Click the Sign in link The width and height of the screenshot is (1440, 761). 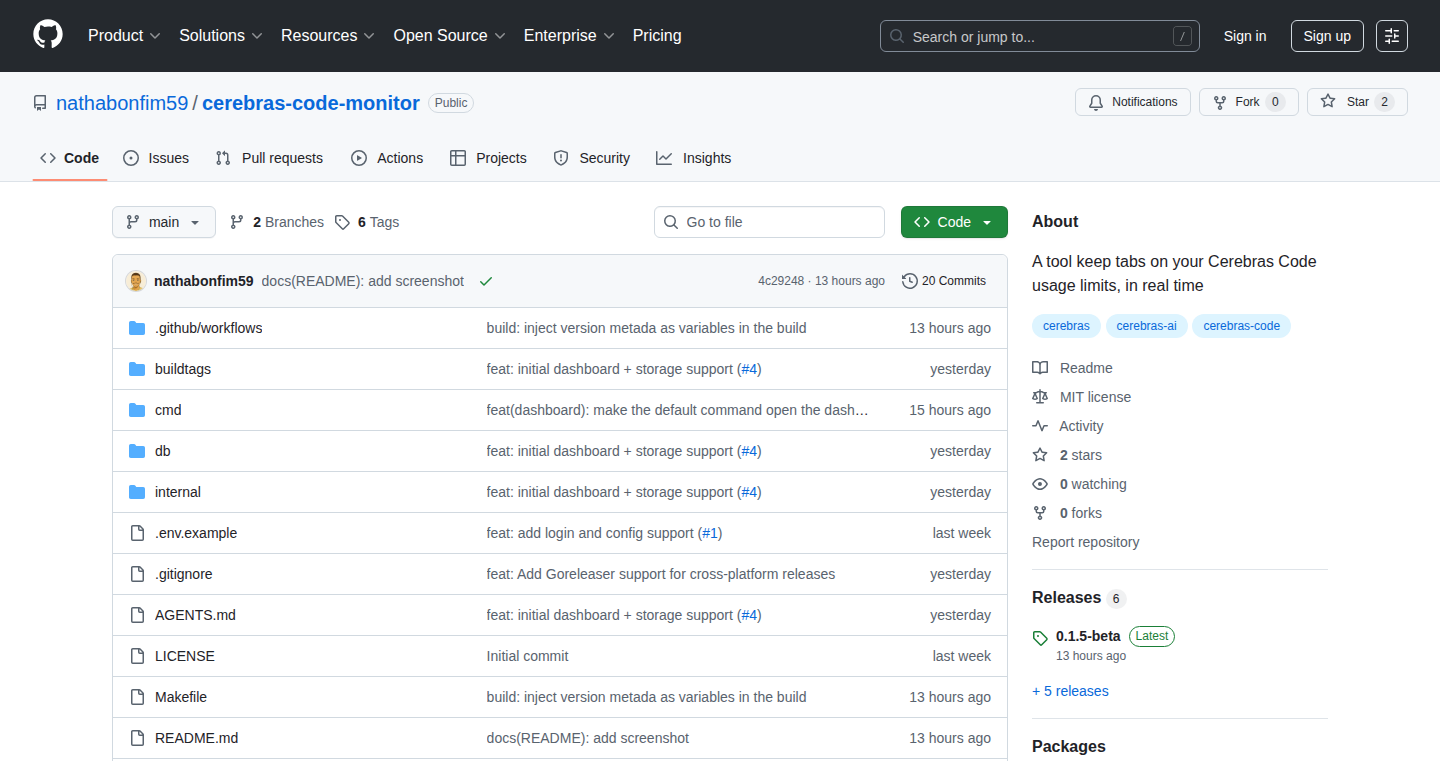pos(1245,36)
